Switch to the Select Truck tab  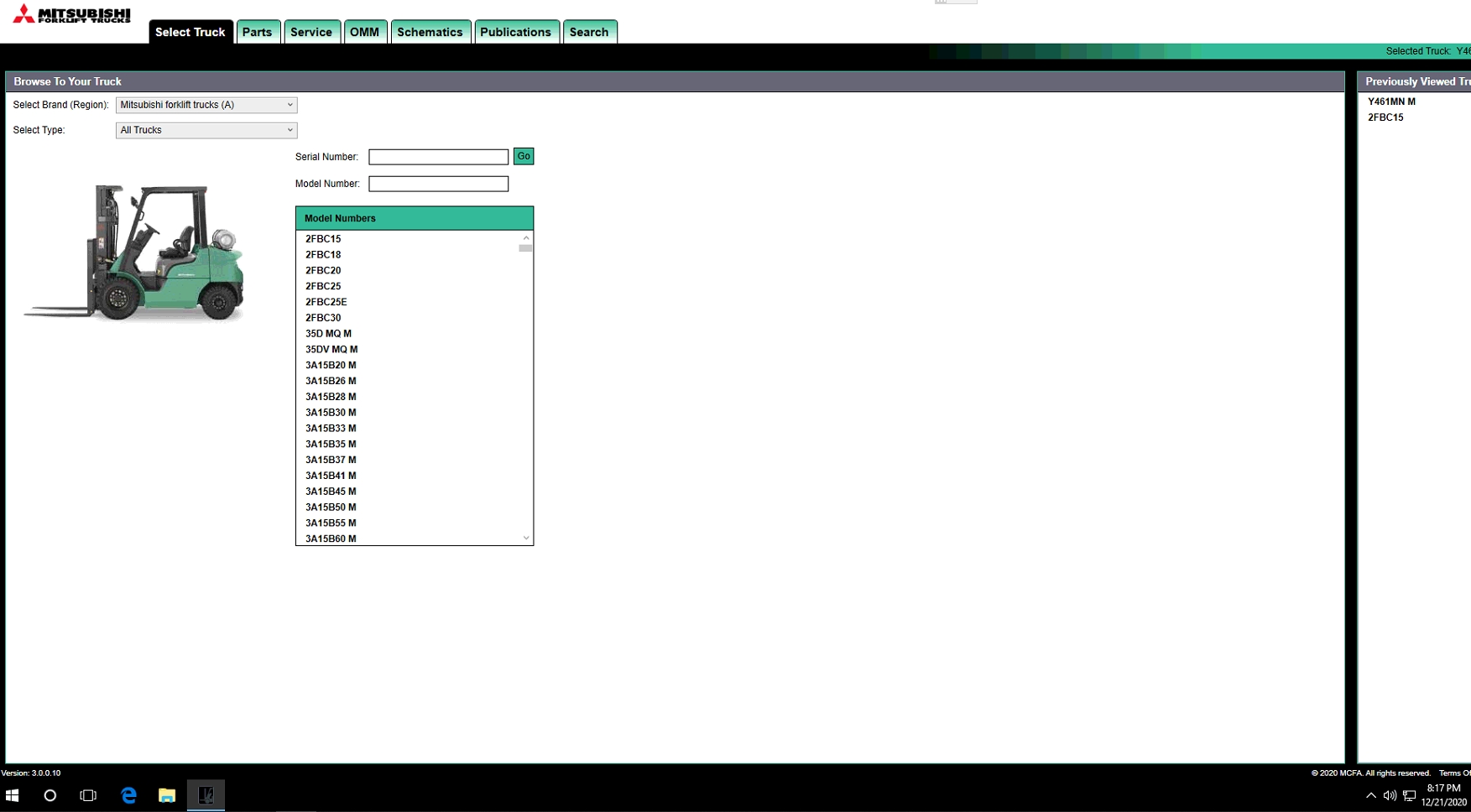190,32
